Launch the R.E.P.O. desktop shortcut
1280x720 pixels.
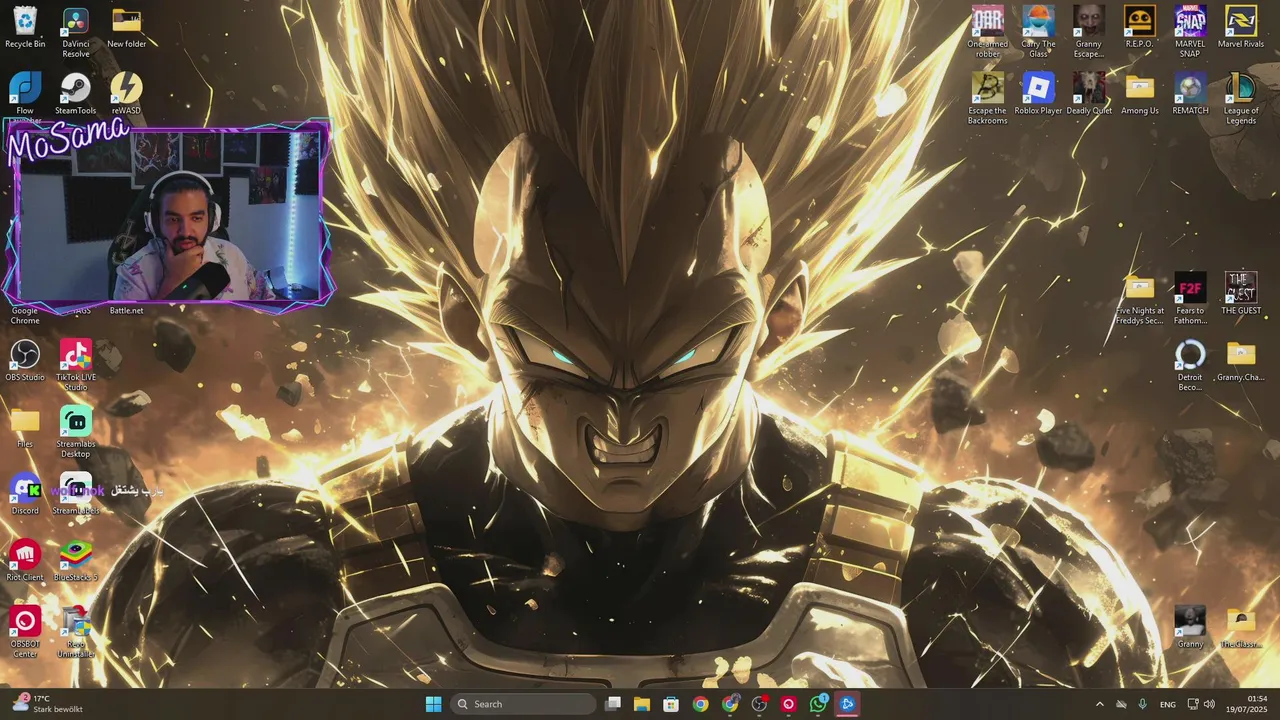(x=1139, y=27)
